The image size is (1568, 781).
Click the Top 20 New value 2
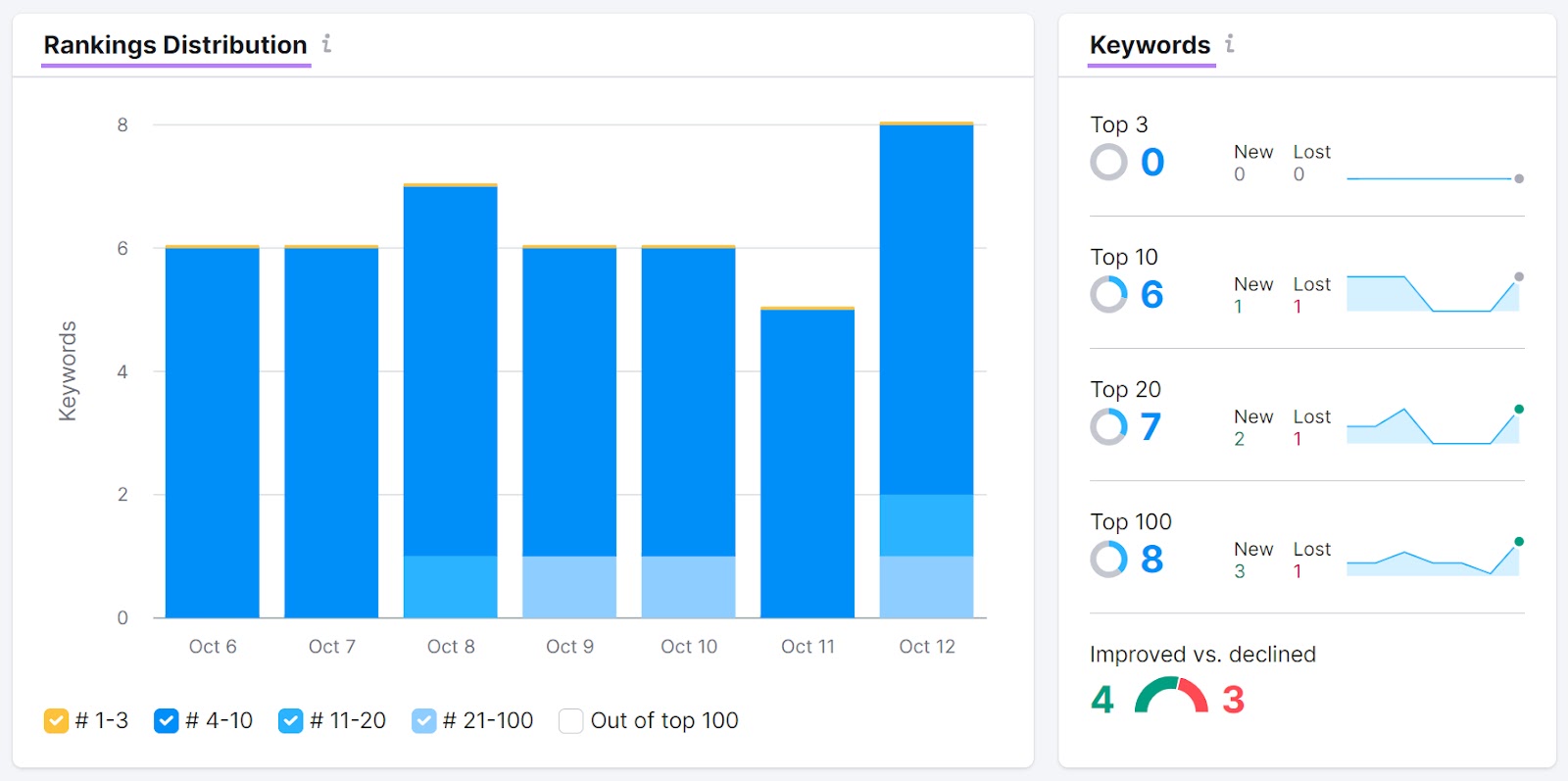tap(1240, 439)
